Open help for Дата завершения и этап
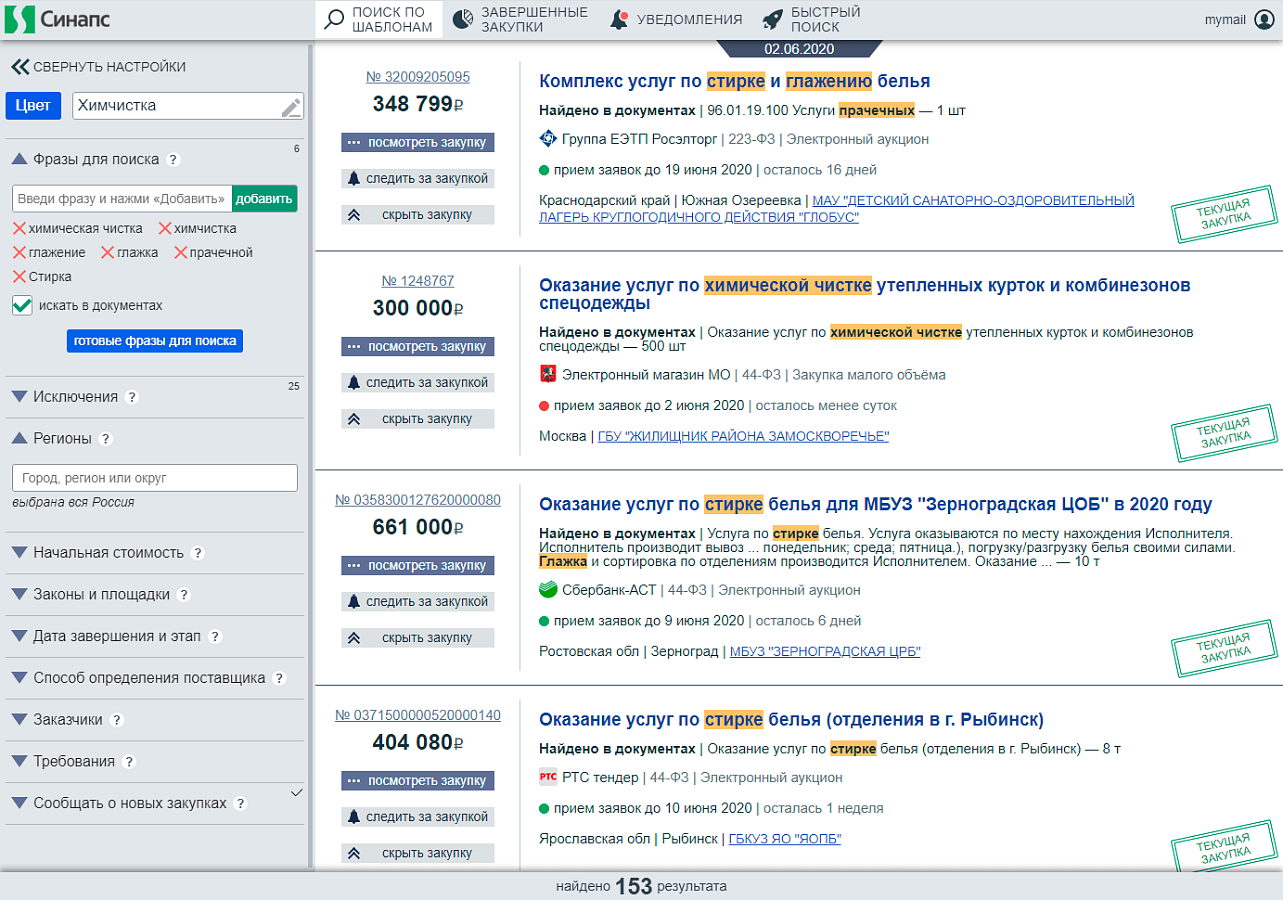 215,636
